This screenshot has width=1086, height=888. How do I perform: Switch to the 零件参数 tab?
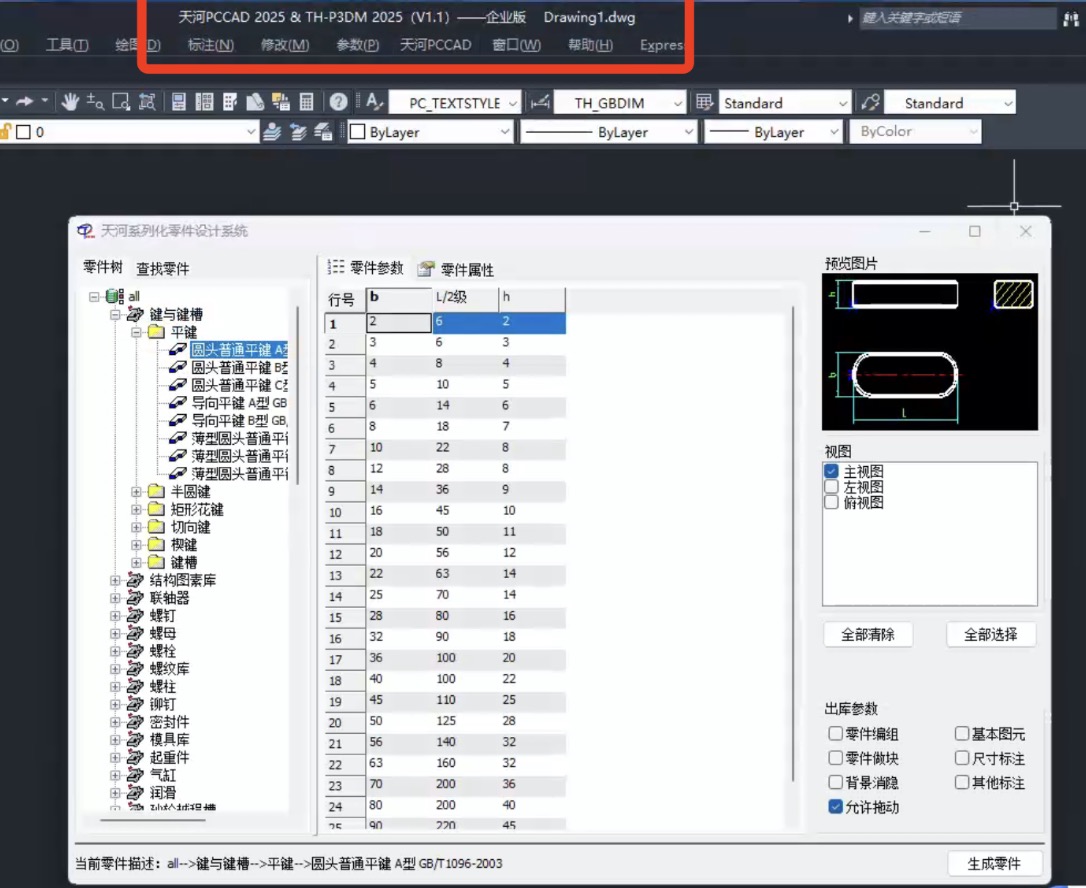coord(365,268)
